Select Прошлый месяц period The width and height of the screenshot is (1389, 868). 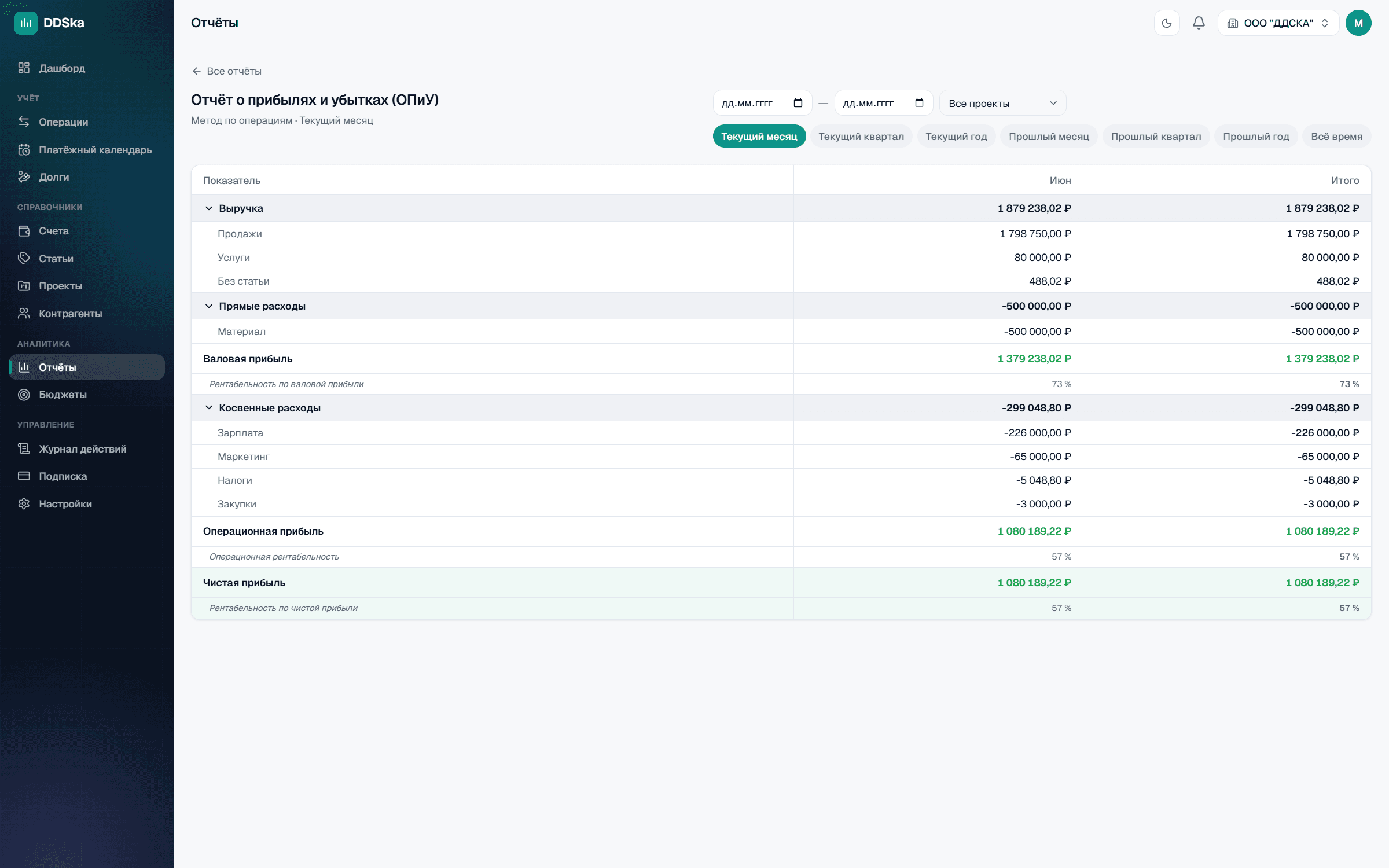(x=1049, y=137)
